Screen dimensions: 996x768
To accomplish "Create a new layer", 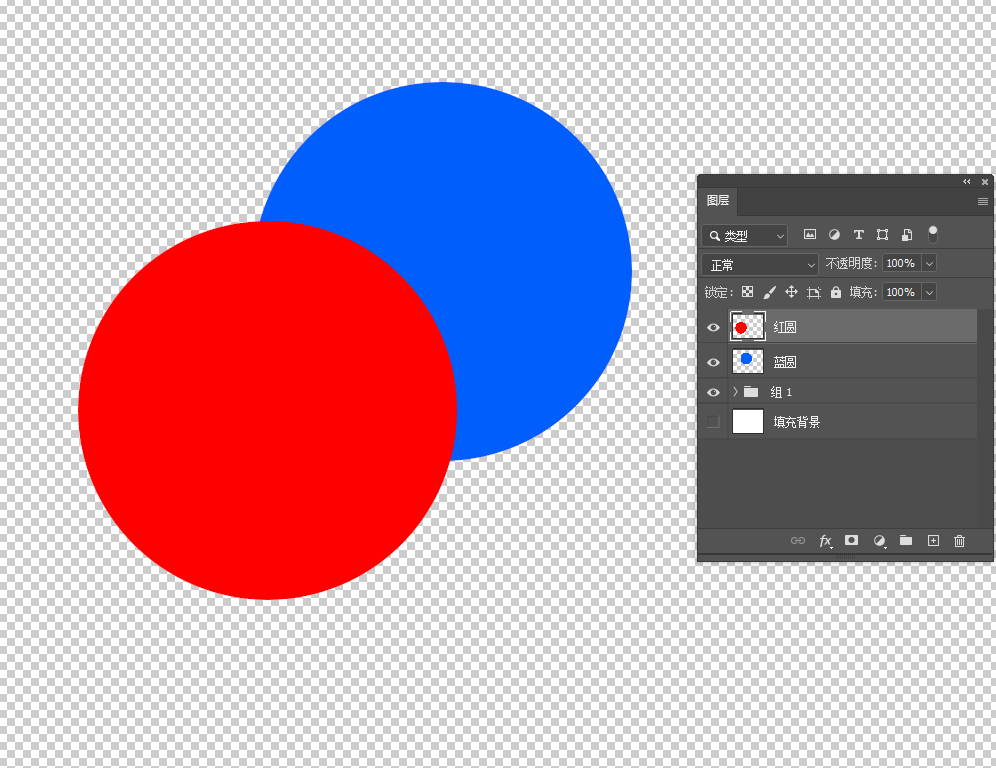I will pyautogui.click(x=933, y=541).
